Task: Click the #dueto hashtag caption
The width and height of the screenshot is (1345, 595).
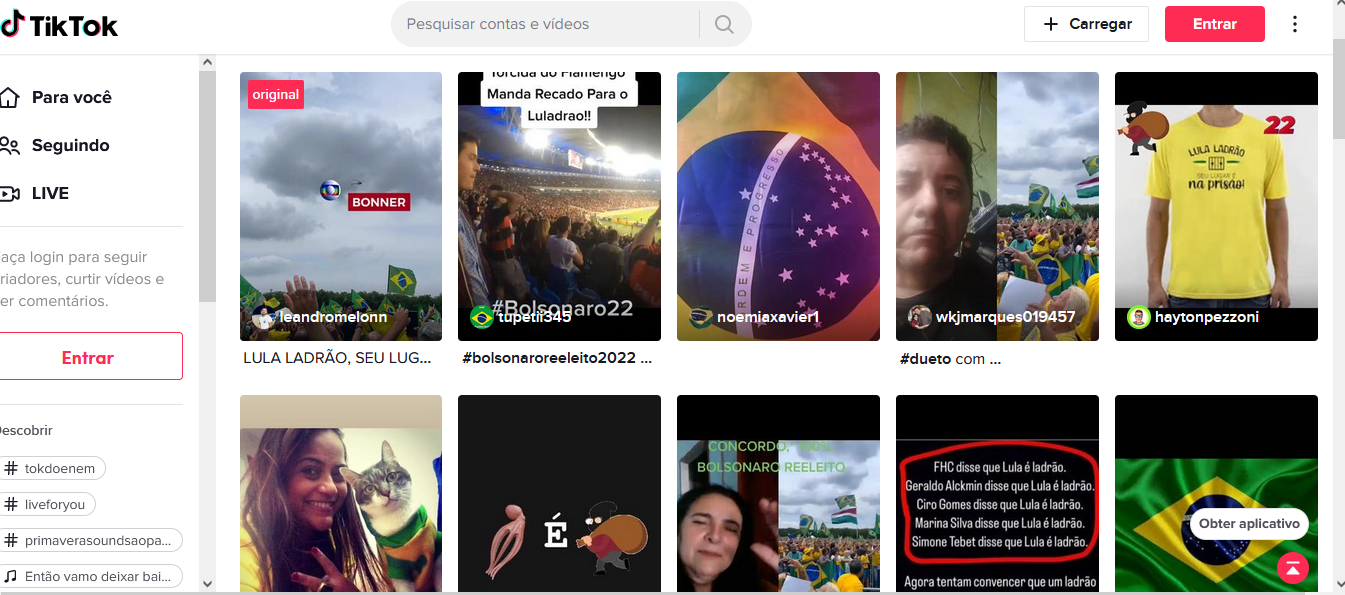Action: pyautogui.click(x=926, y=359)
